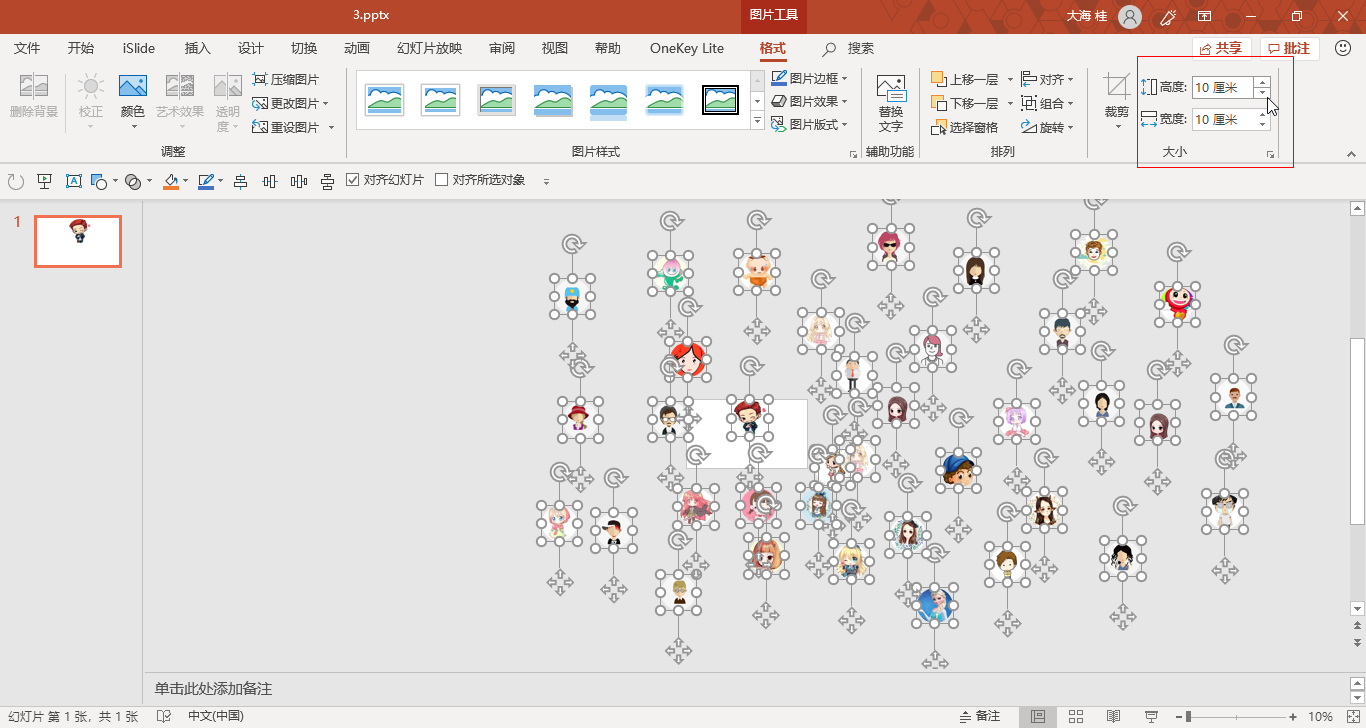This screenshot has height=728, width=1366.
Task: Click the user account avatar in title bar
Action: coord(1130,16)
